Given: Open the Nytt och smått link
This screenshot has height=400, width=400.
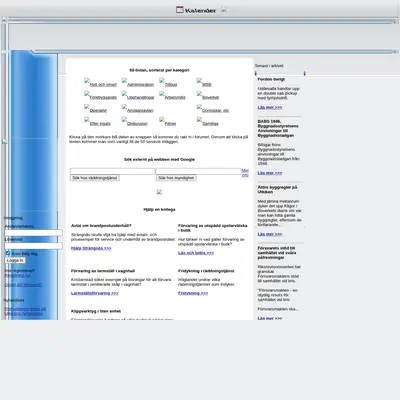Looking at the screenshot, I should (103, 85).
